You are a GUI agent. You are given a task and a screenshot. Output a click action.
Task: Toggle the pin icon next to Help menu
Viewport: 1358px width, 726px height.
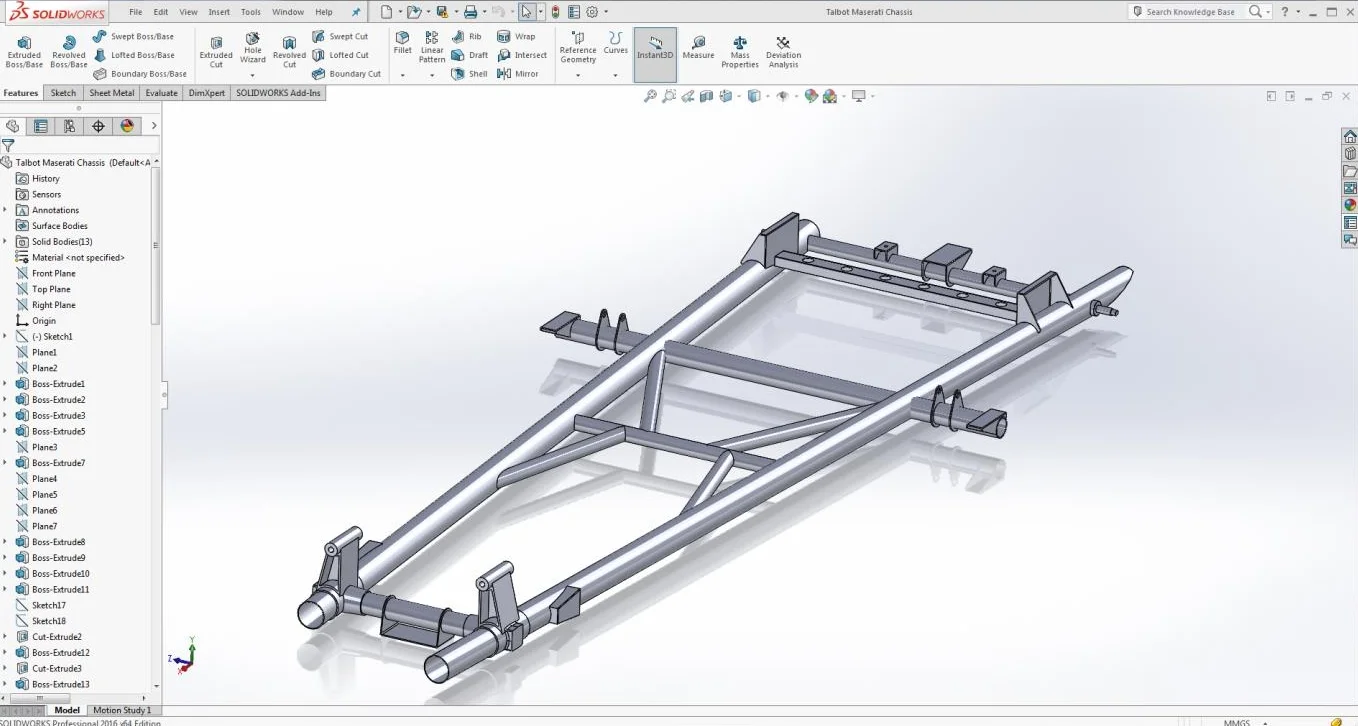[x=355, y=12]
